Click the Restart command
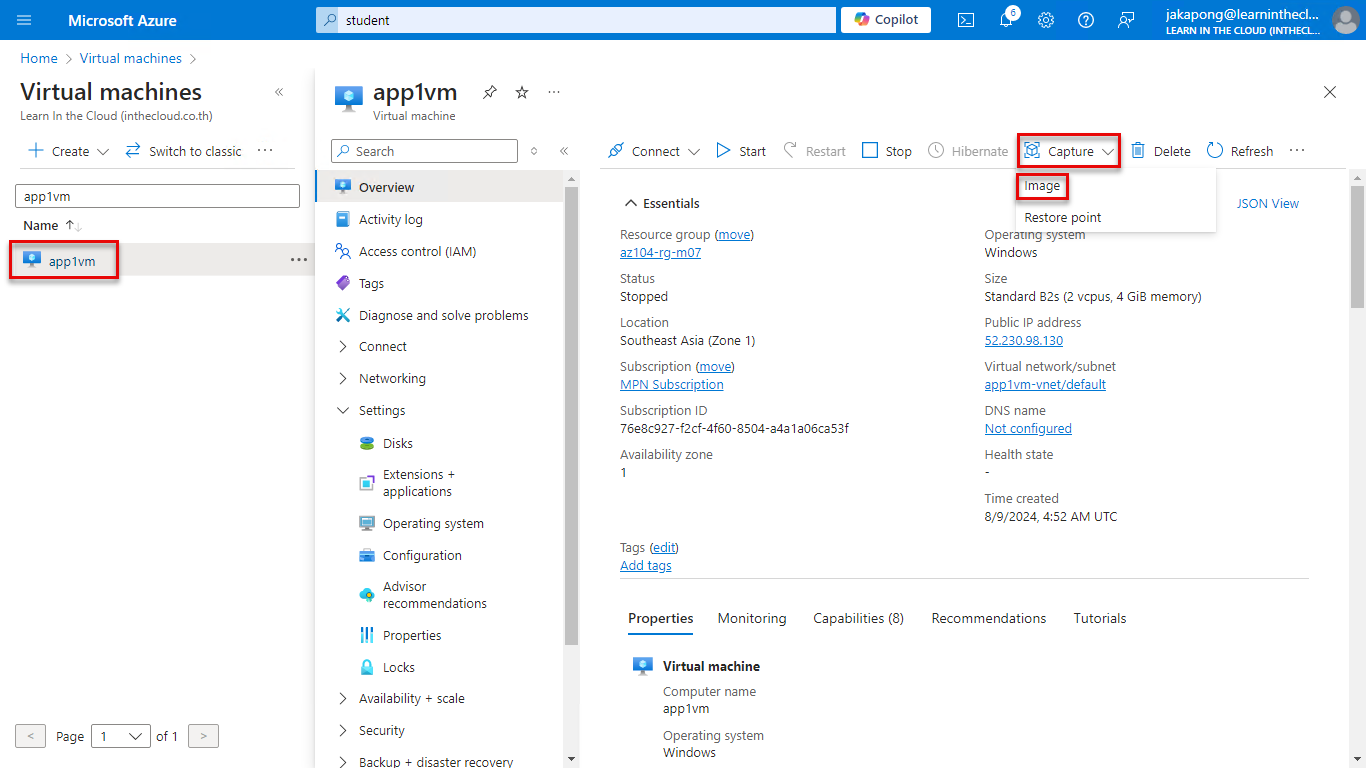The height and width of the screenshot is (768, 1366). [815, 151]
